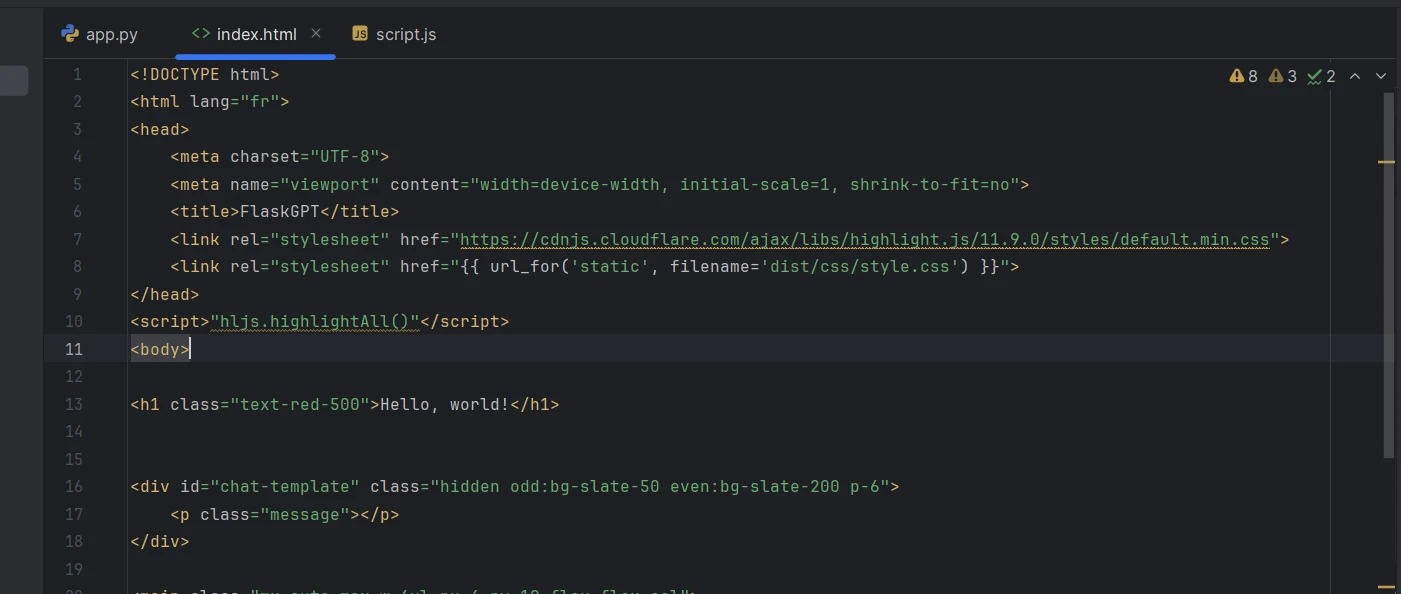
Task: Click the upper yellow warning stripe marker
Action: tap(1386, 160)
